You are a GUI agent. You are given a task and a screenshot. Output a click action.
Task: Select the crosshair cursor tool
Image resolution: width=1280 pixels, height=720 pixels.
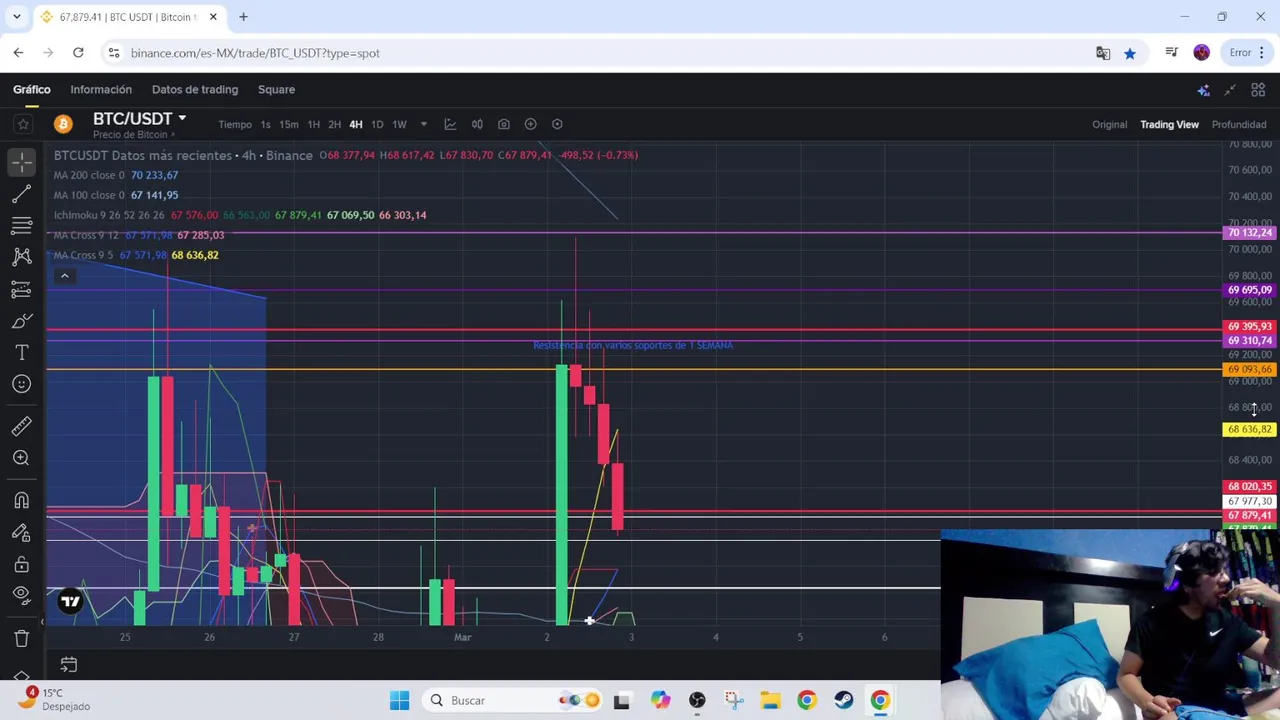point(22,161)
